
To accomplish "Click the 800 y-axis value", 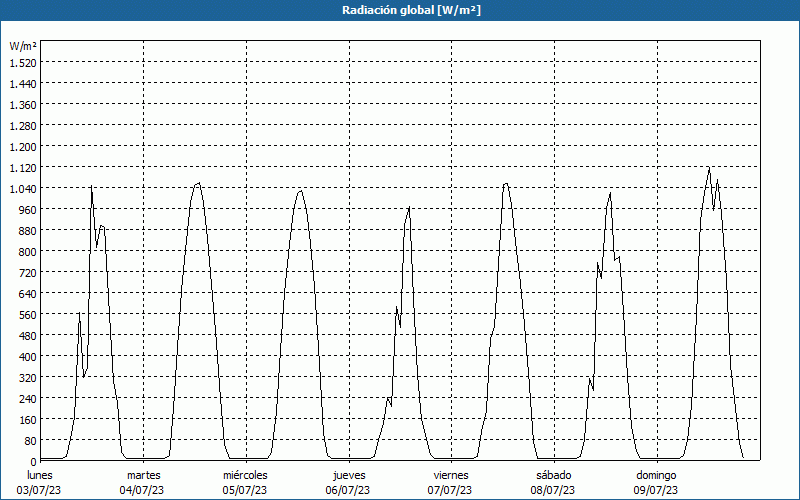I will (28, 252).
